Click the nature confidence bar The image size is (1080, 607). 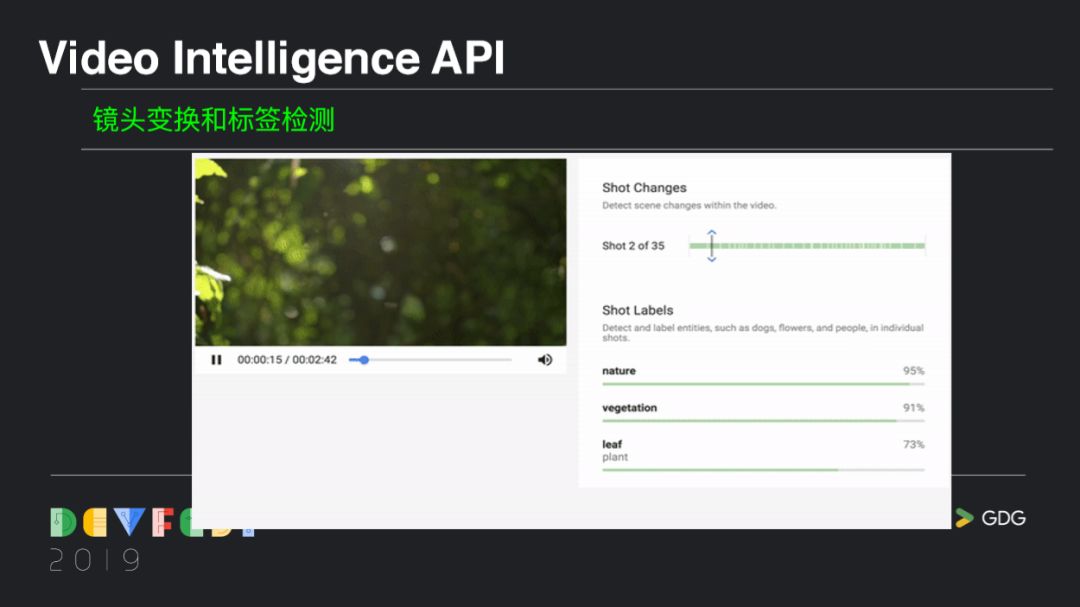coord(763,384)
